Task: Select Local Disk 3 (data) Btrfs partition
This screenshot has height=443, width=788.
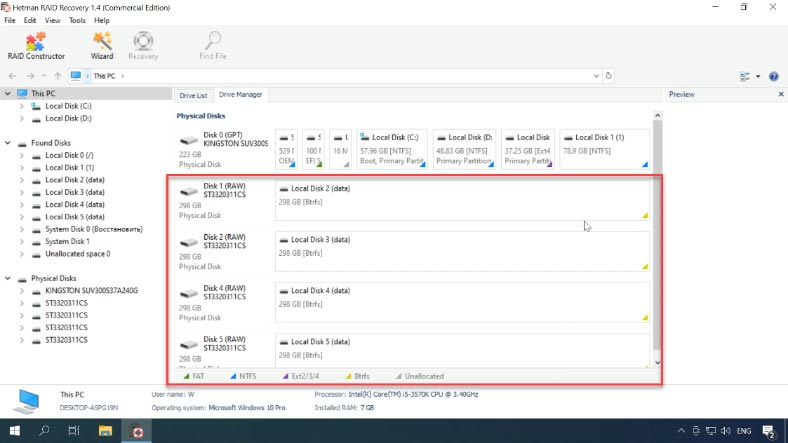Action: click(x=462, y=251)
